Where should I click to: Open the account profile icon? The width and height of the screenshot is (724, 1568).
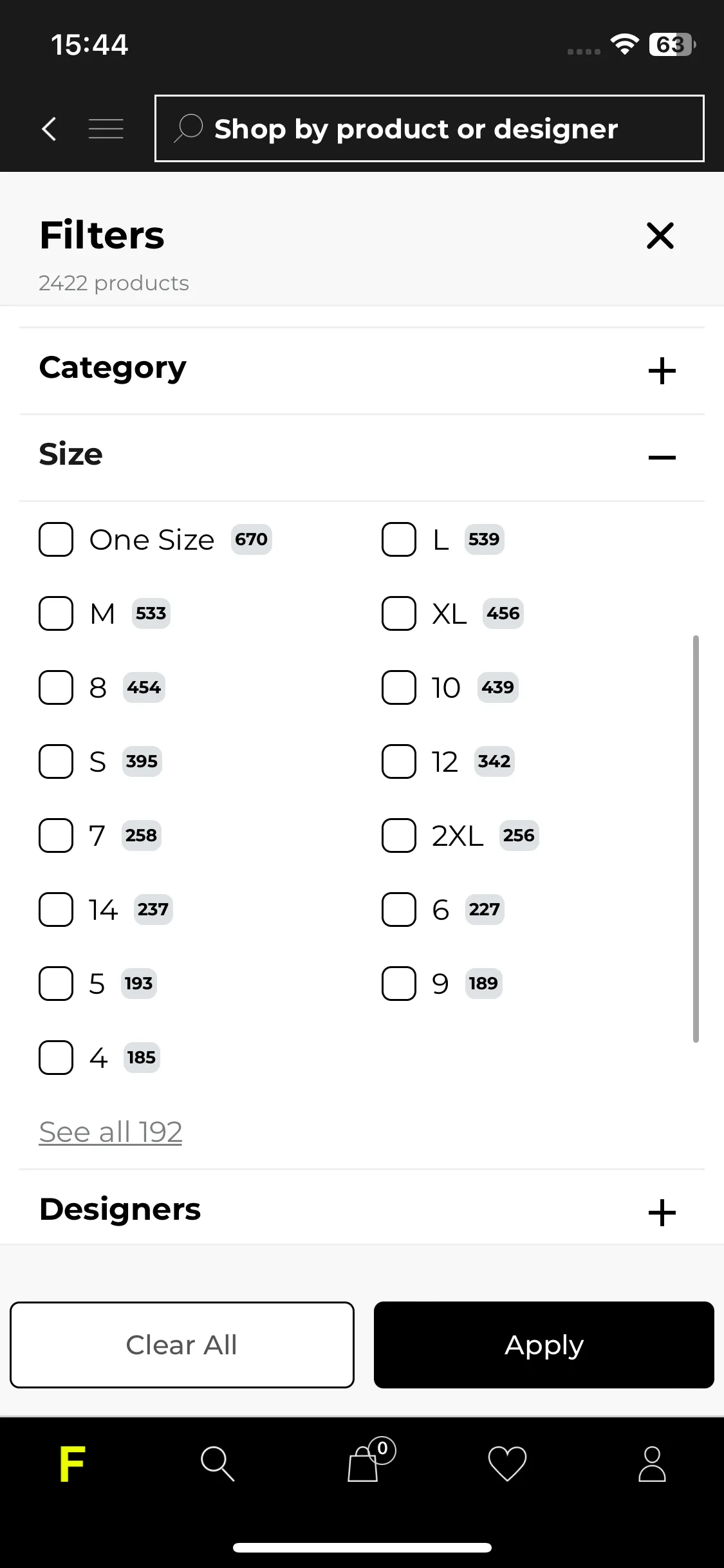pyautogui.click(x=652, y=1464)
